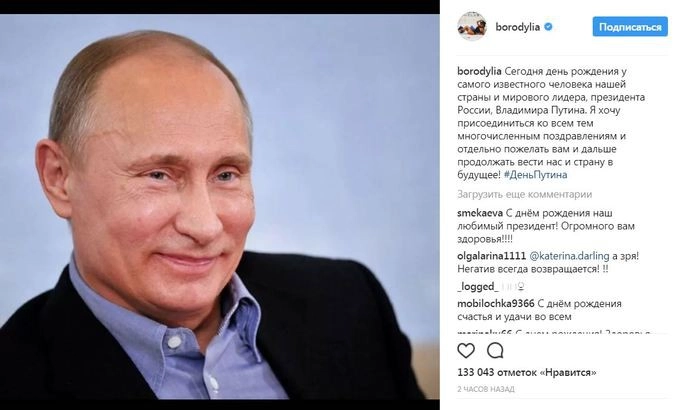Like the post with the heart icon

coord(466,351)
